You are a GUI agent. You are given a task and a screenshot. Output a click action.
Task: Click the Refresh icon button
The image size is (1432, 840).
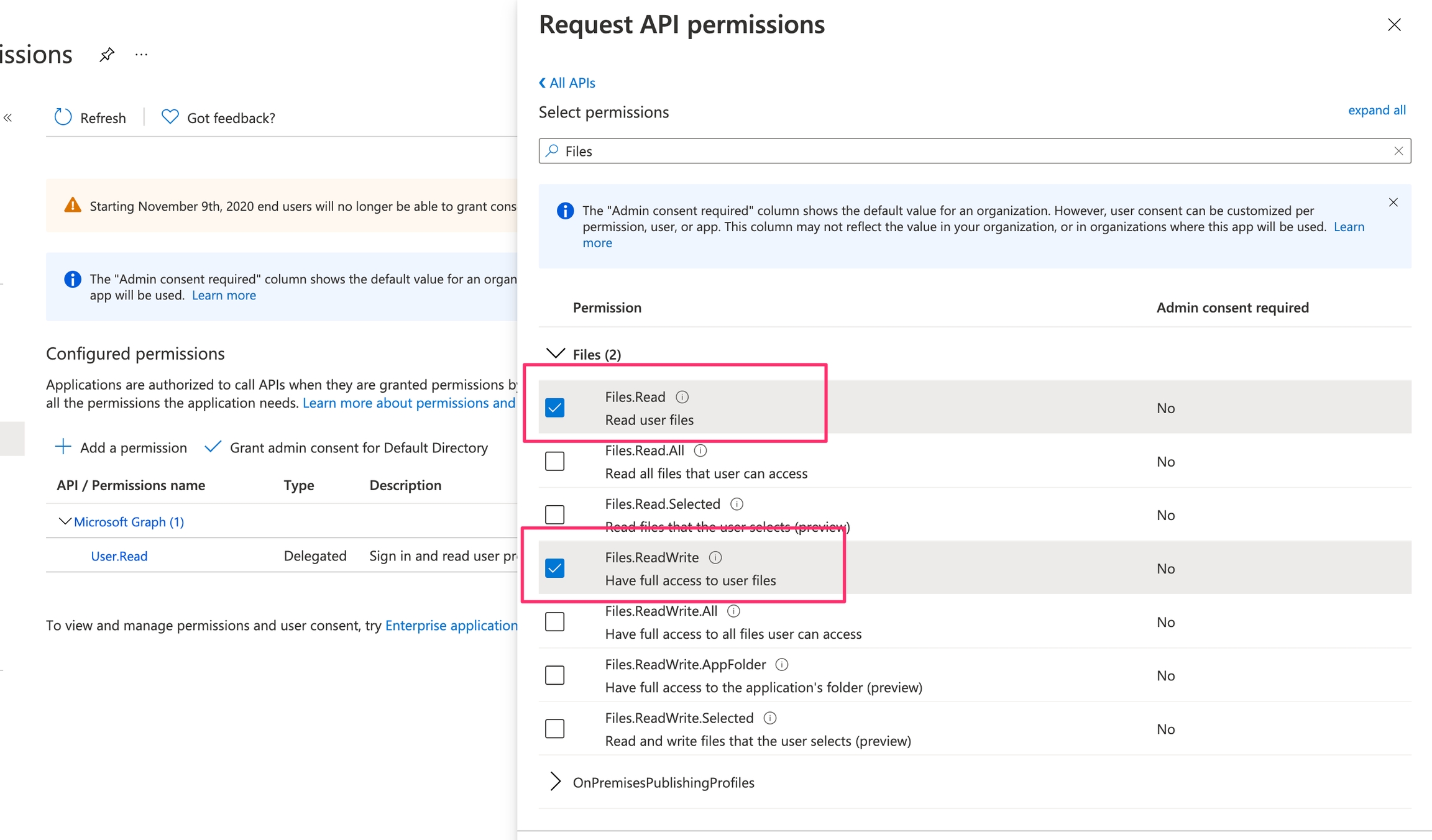63,117
